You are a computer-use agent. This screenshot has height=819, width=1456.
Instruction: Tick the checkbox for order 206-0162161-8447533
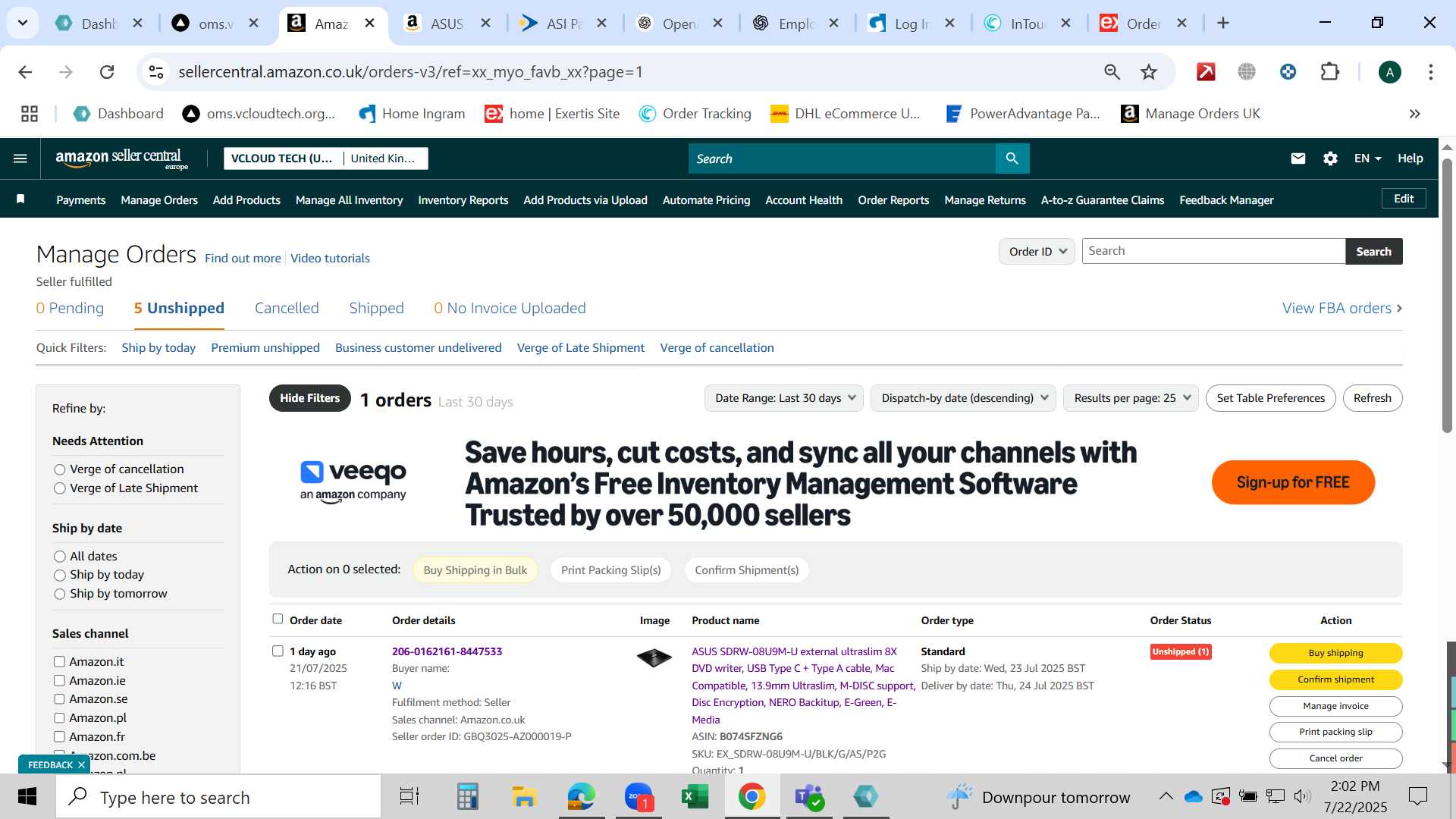coord(278,651)
